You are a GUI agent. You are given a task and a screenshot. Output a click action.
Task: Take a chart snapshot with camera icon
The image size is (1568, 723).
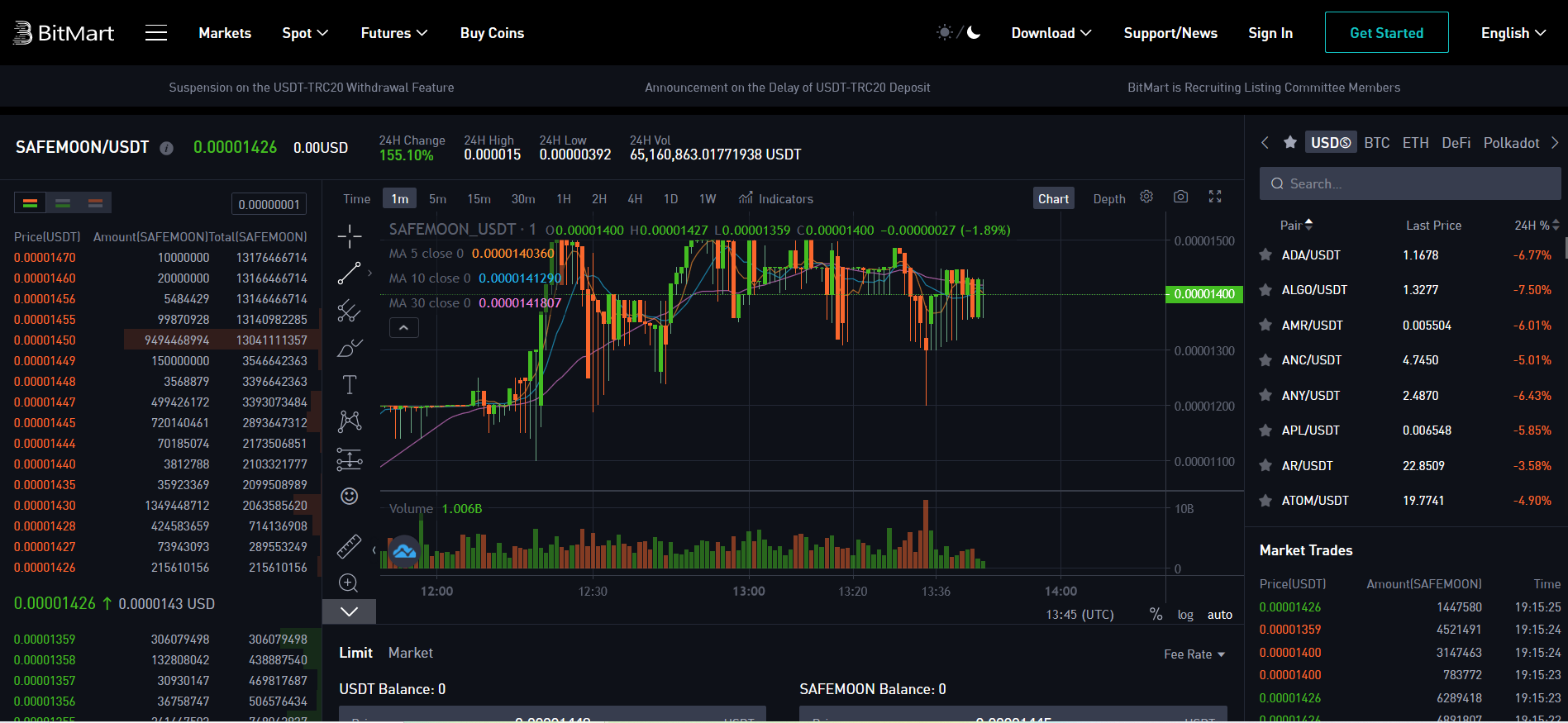click(x=1181, y=197)
